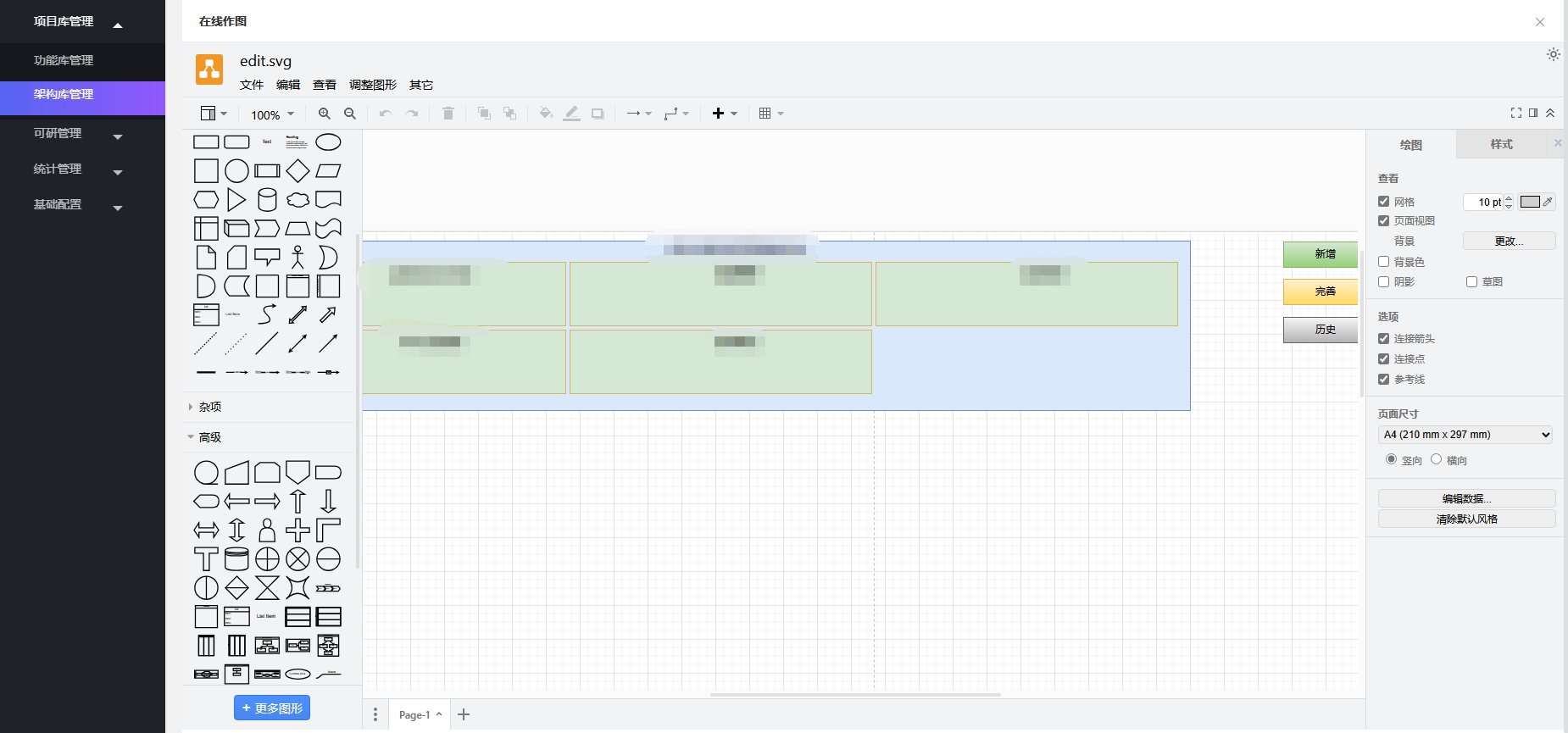Select the actor stick figure shape

point(297,258)
